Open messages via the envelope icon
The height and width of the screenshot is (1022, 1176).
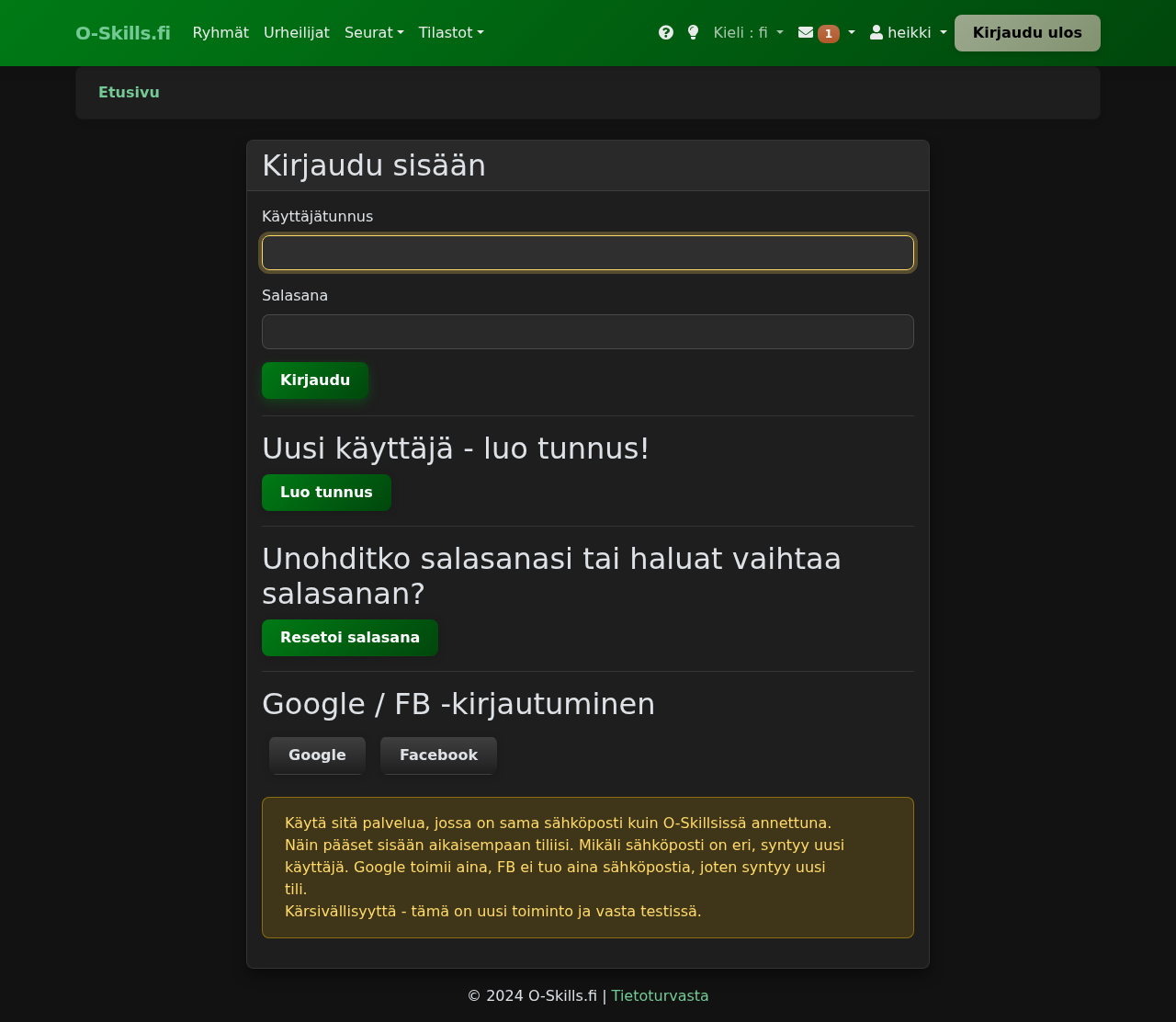point(806,32)
